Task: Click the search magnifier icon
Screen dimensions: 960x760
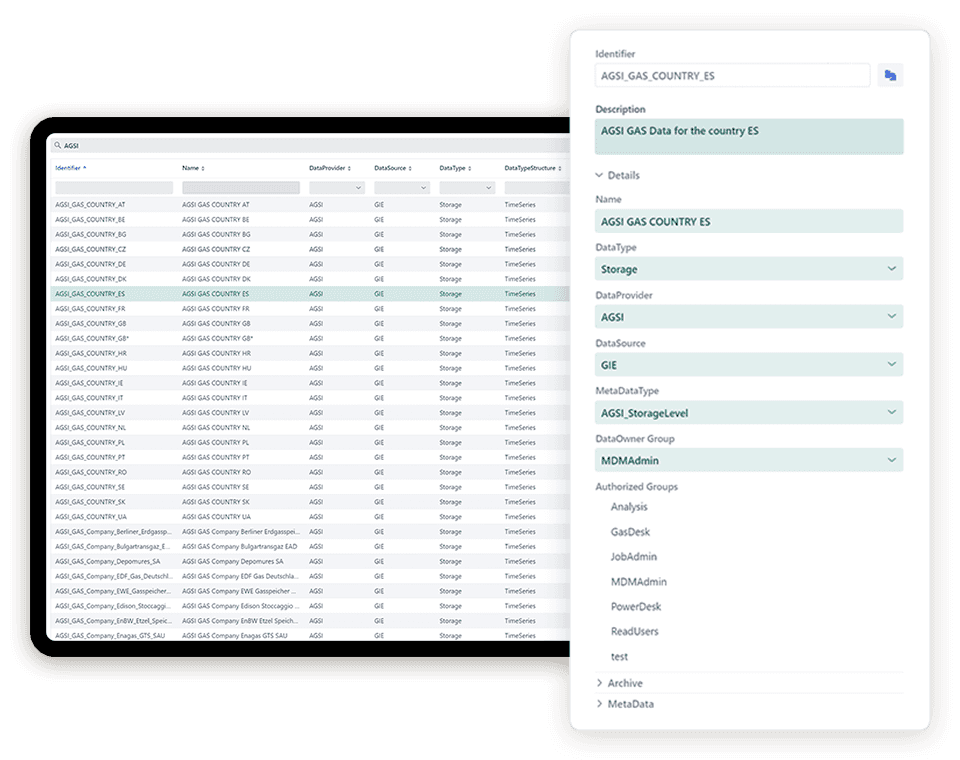Action: pyautogui.click(x=59, y=145)
